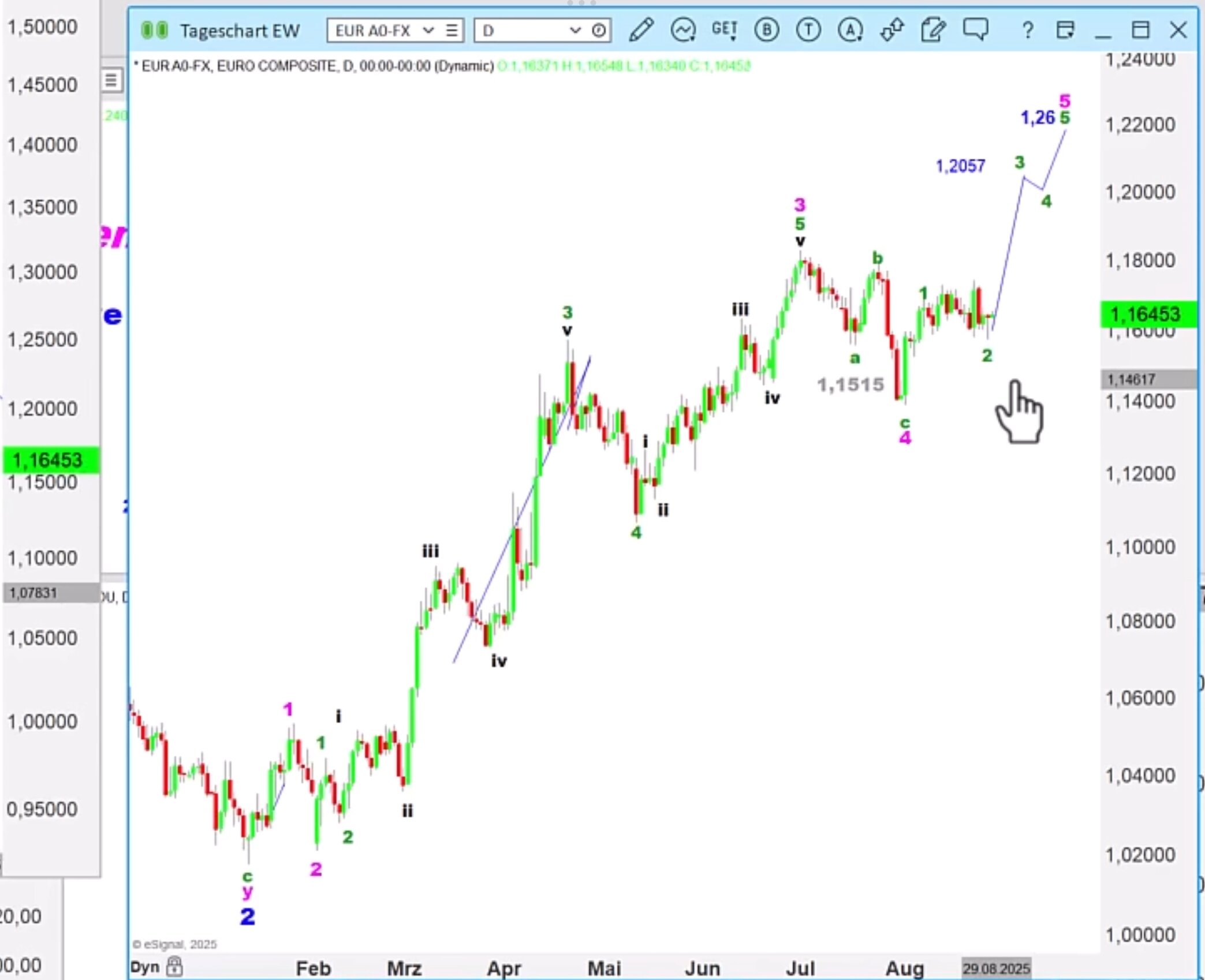
Task: Open the speech bubble comment icon
Action: click(x=975, y=29)
